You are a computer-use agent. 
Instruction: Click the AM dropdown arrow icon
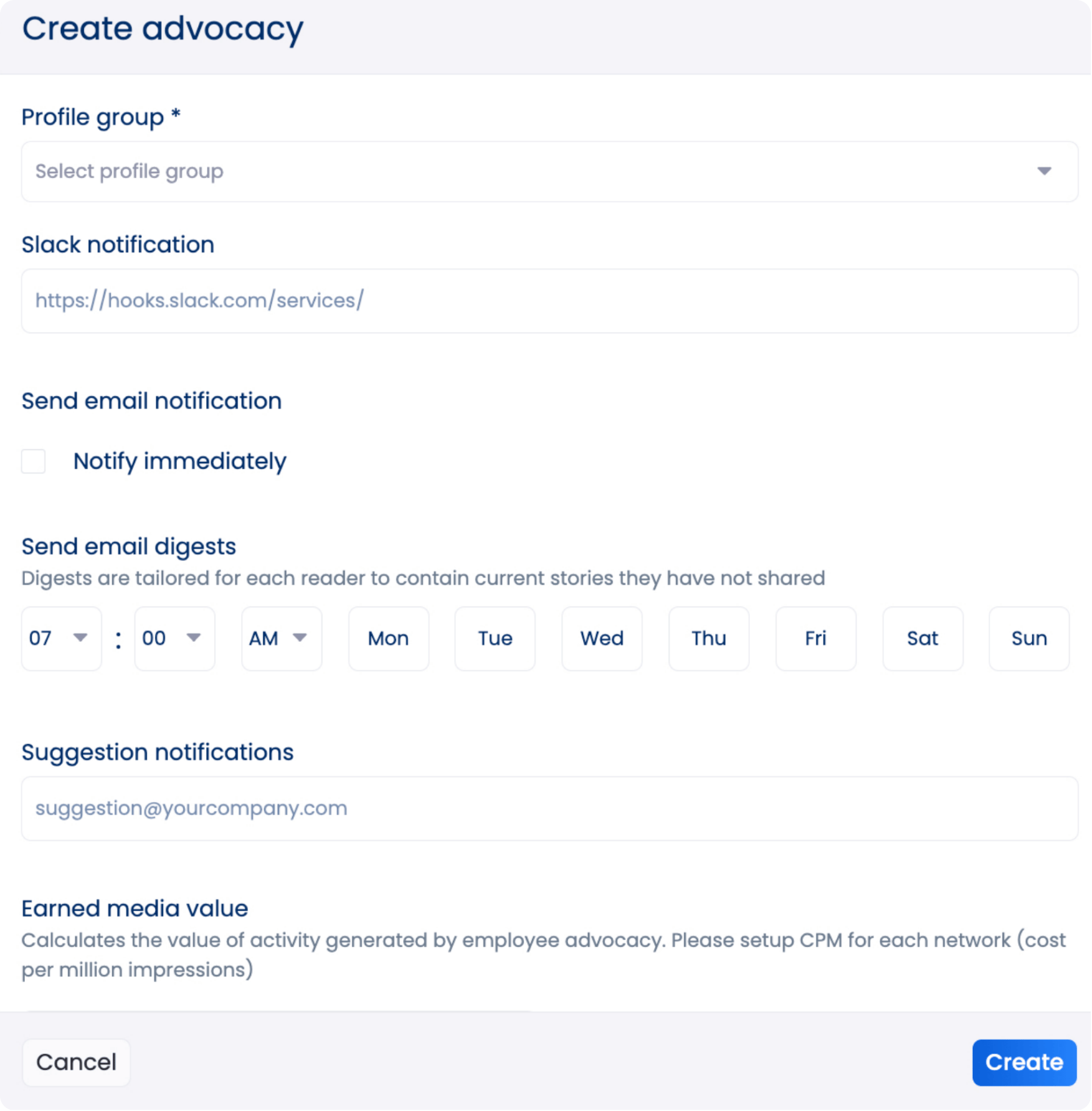[x=300, y=638]
